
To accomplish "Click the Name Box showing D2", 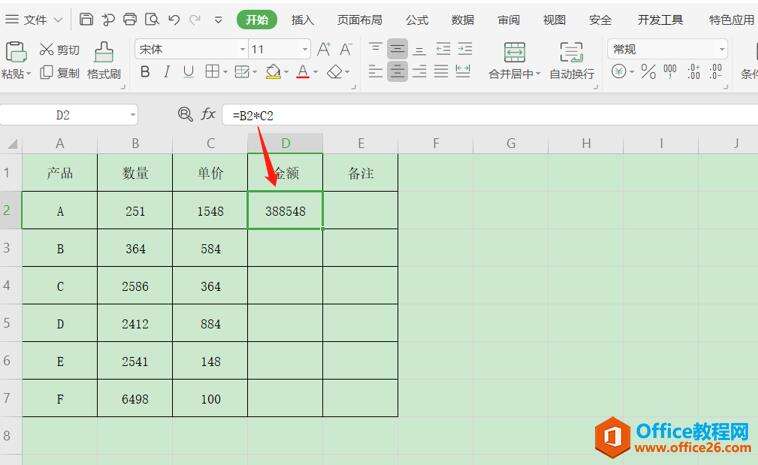I will (63, 115).
